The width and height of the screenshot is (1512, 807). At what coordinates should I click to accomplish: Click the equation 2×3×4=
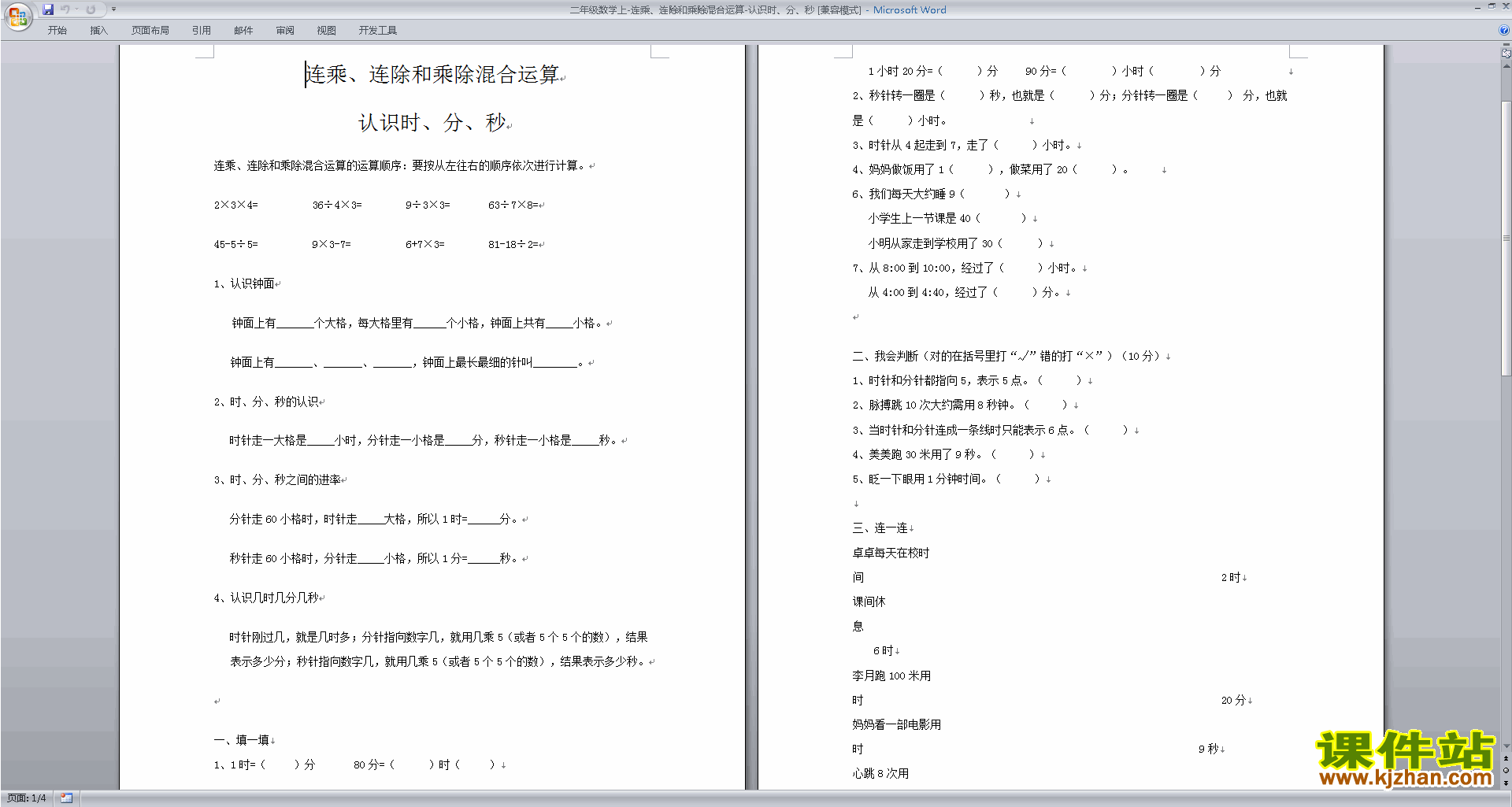[x=235, y=205]
